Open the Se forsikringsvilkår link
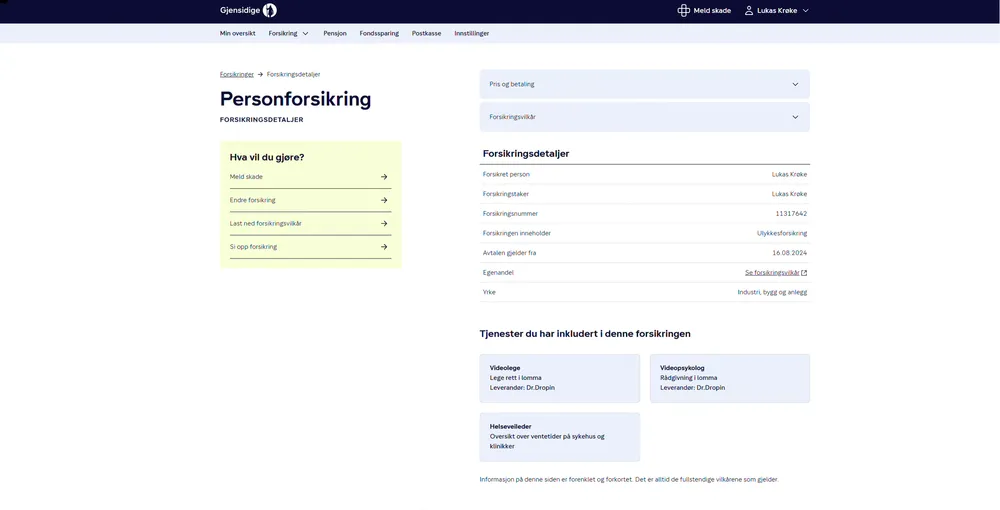This screenshot has height=510, width=1000. (771, 273)
